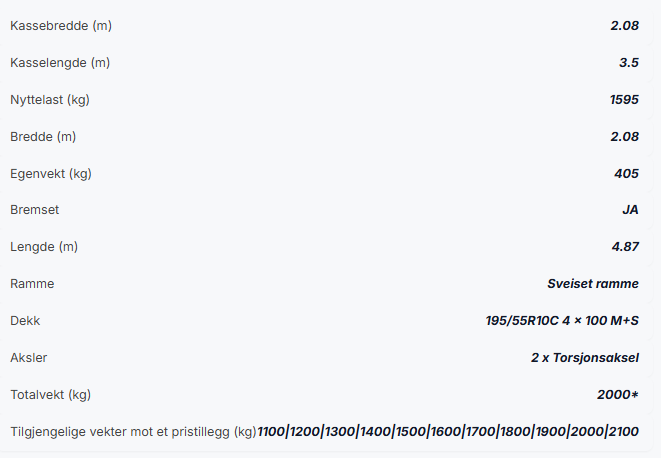Click the Bremset label
This screenshot has height=458, width=661.
[35, 210]
